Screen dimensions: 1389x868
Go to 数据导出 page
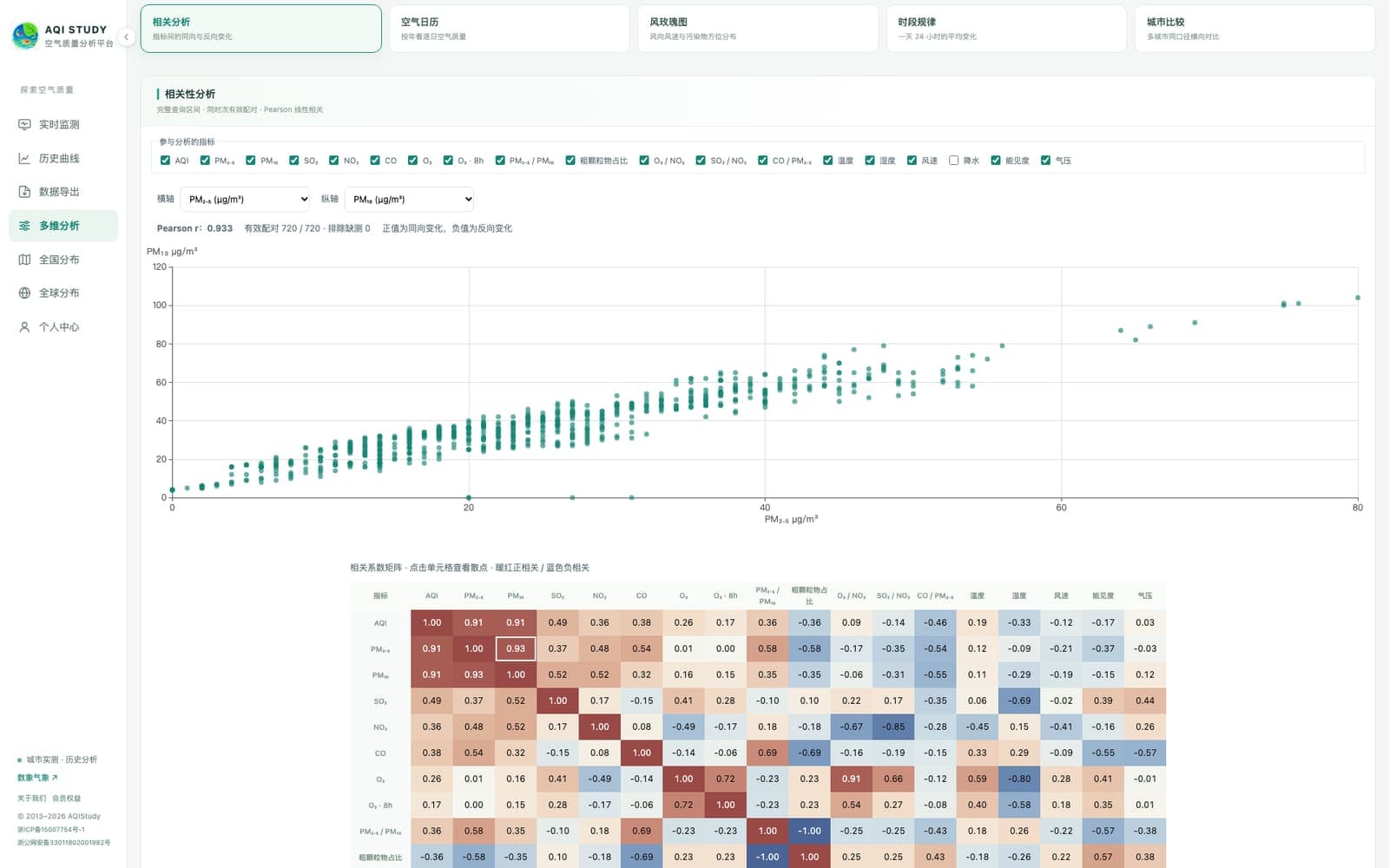click(x=63, y=192)
